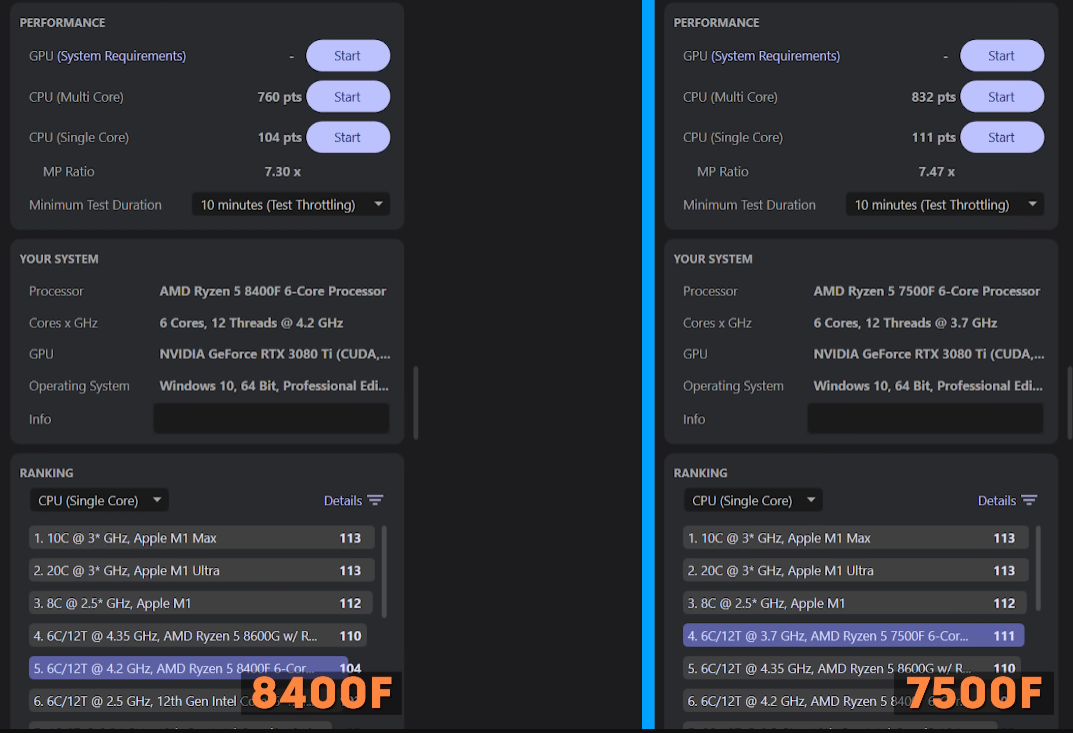Viewport: 1073px width, 733px height.
Task: Click the Details filter icon in 8400F window
Action: [375, 500]
